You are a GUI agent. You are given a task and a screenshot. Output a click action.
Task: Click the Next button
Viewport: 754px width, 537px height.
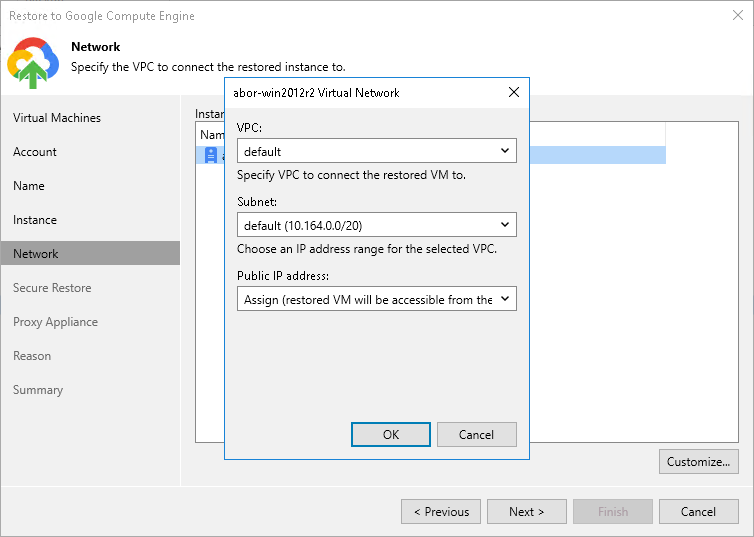[527, 512]
